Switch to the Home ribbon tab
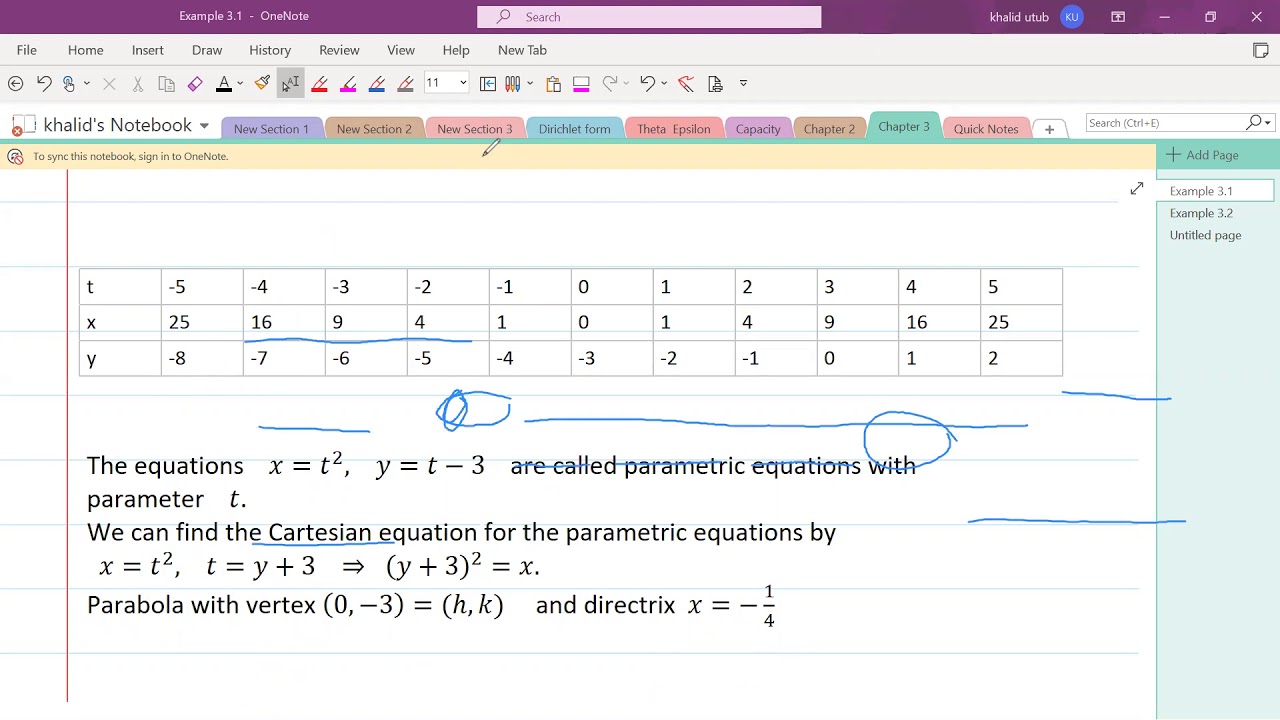Screen dimensions: 1280x720 tap(86, 50)
